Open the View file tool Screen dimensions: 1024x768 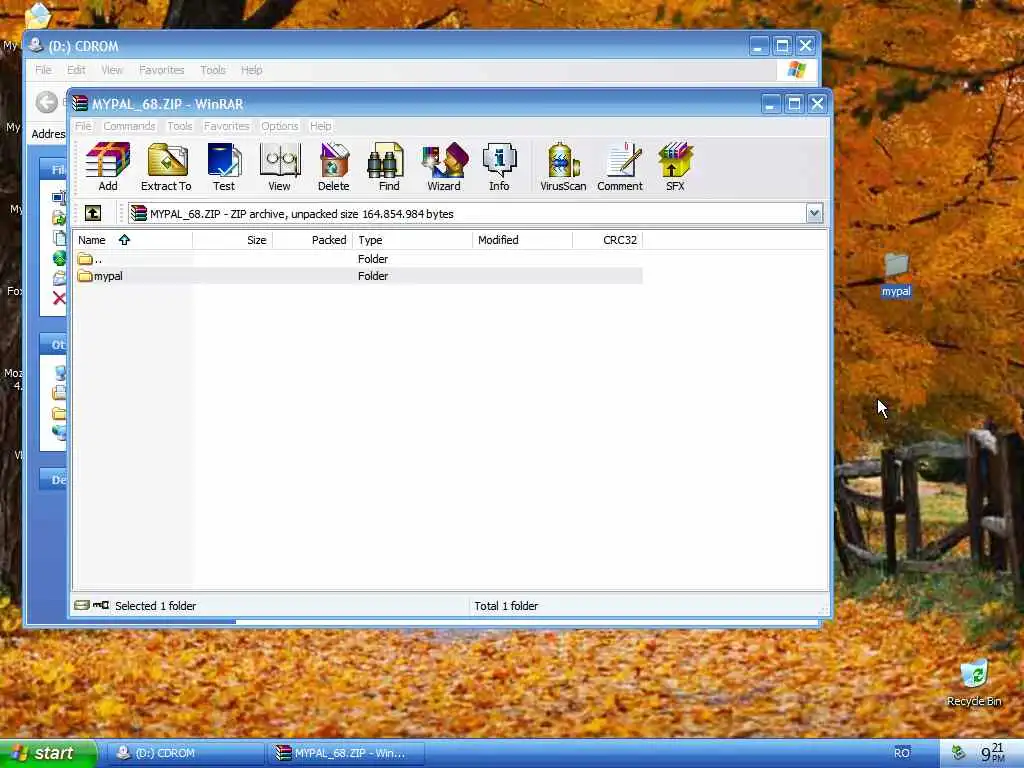[x=280, y=167]
